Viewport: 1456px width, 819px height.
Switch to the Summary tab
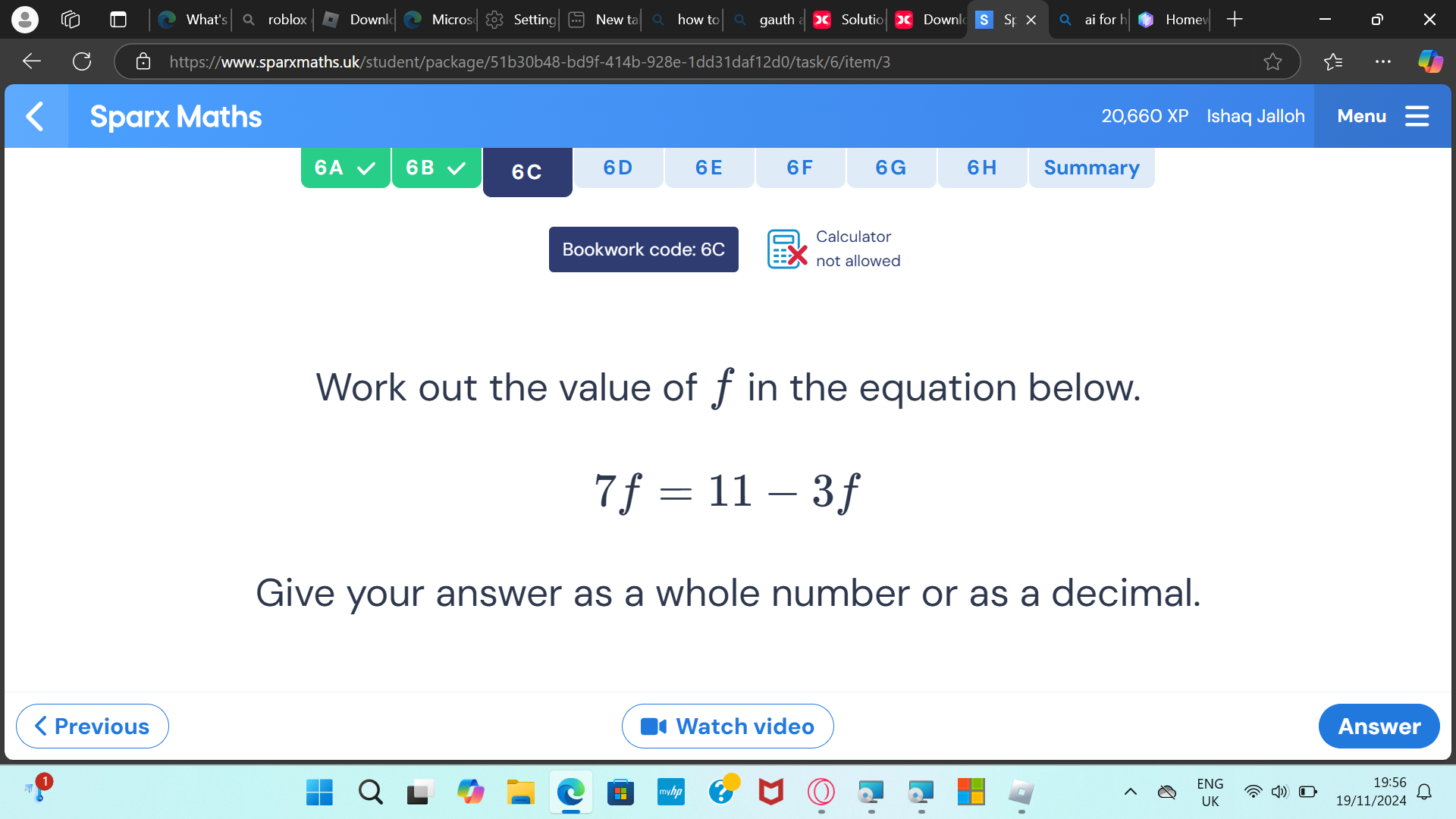[1091, 167]
